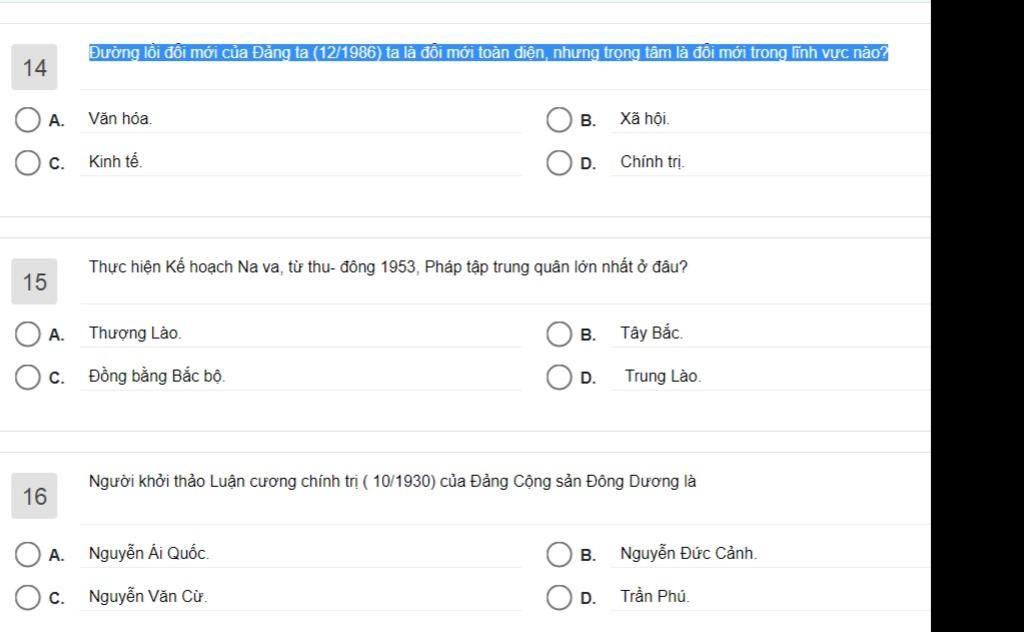The width and height of the screenshot is (1024, 632).
Task: Click the Kế hoạch Na va question text
Action: tap(388, 267)
